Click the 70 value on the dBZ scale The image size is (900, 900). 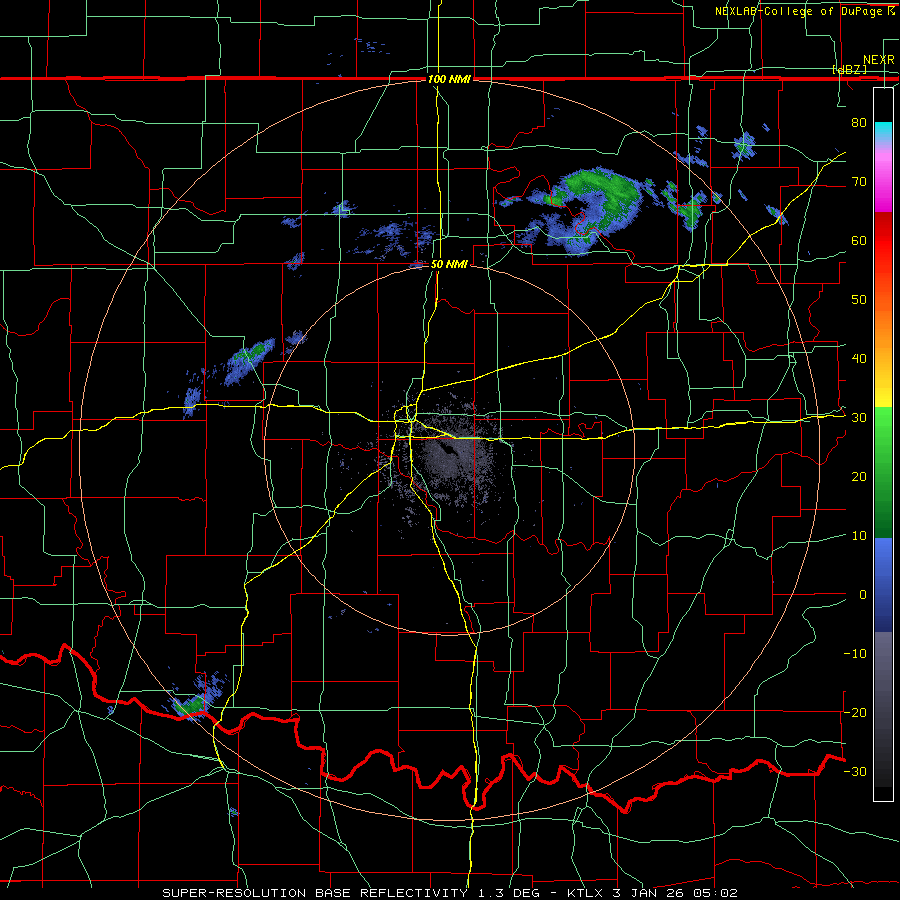(x=859, y=182)
